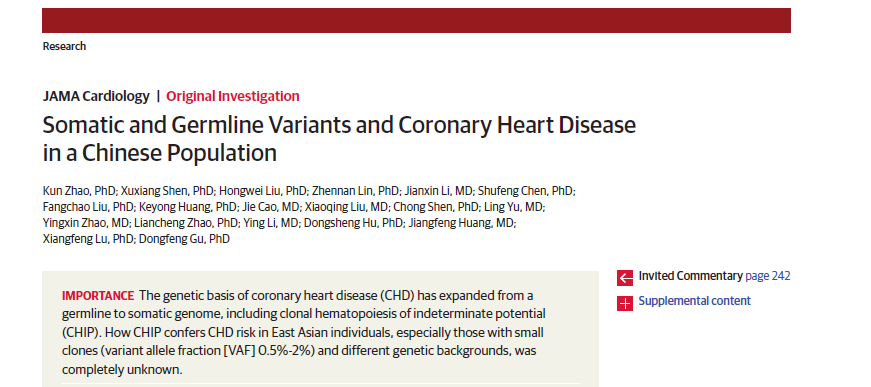The width and height of the screenshot is (871, 387).
Task: Click the IMPORTANCE heading in abstract
Action: pos(98,295)
